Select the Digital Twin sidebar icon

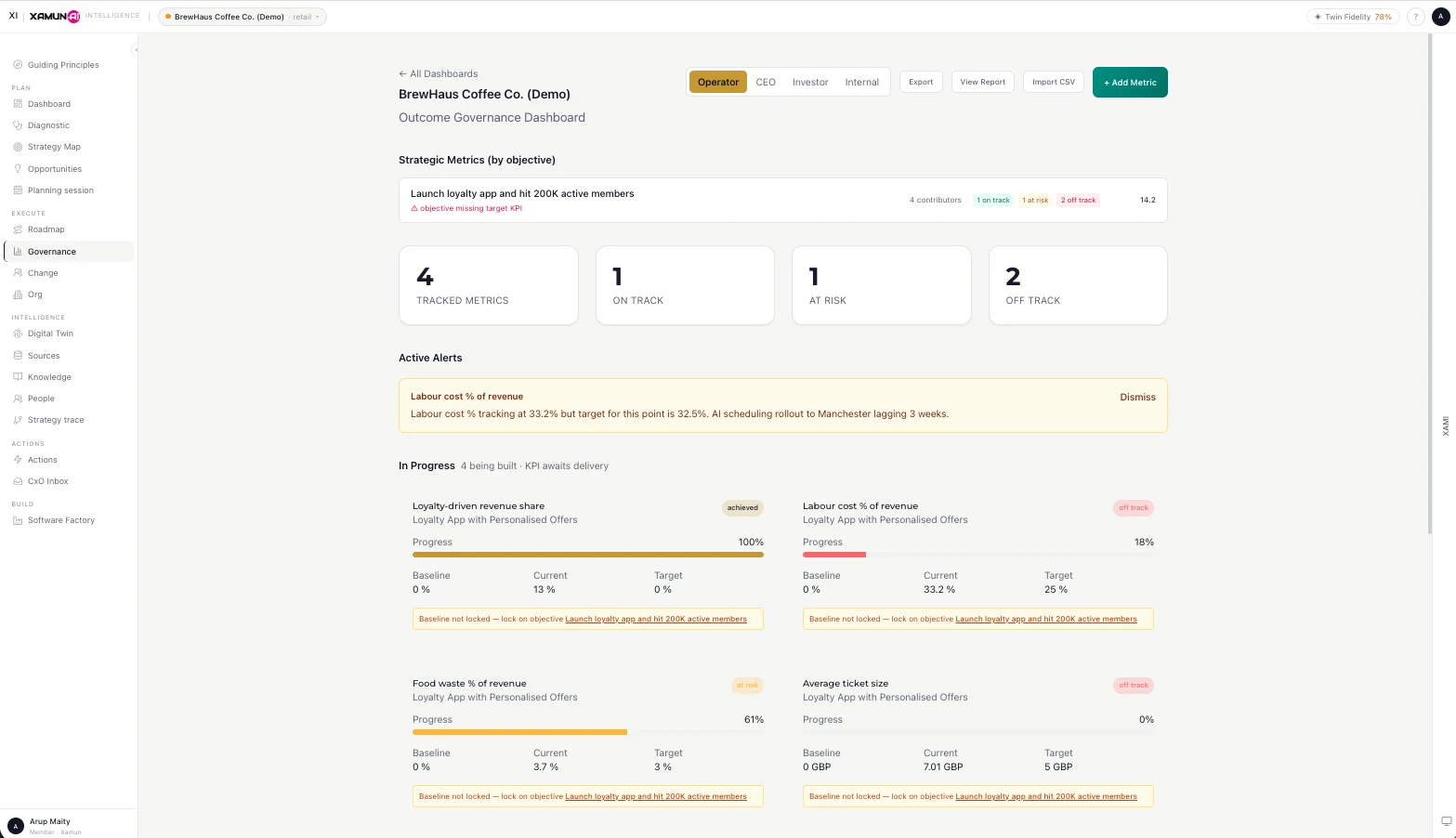tap(17, 333)
